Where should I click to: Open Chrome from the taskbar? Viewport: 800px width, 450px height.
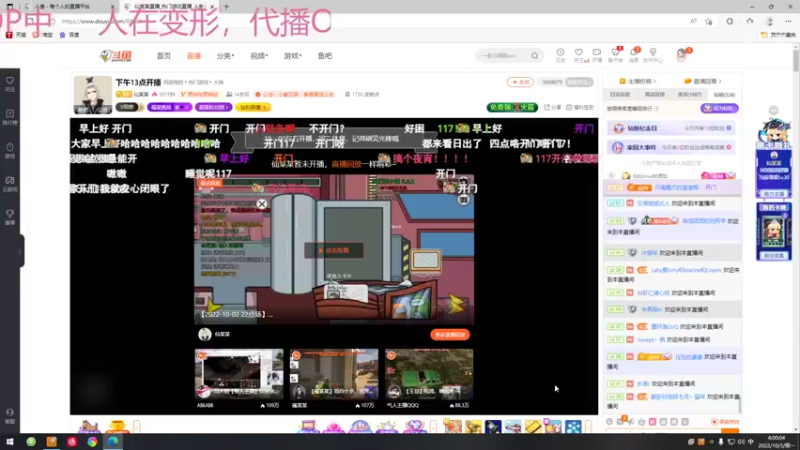pyautogui.click(x=92, y=442)
